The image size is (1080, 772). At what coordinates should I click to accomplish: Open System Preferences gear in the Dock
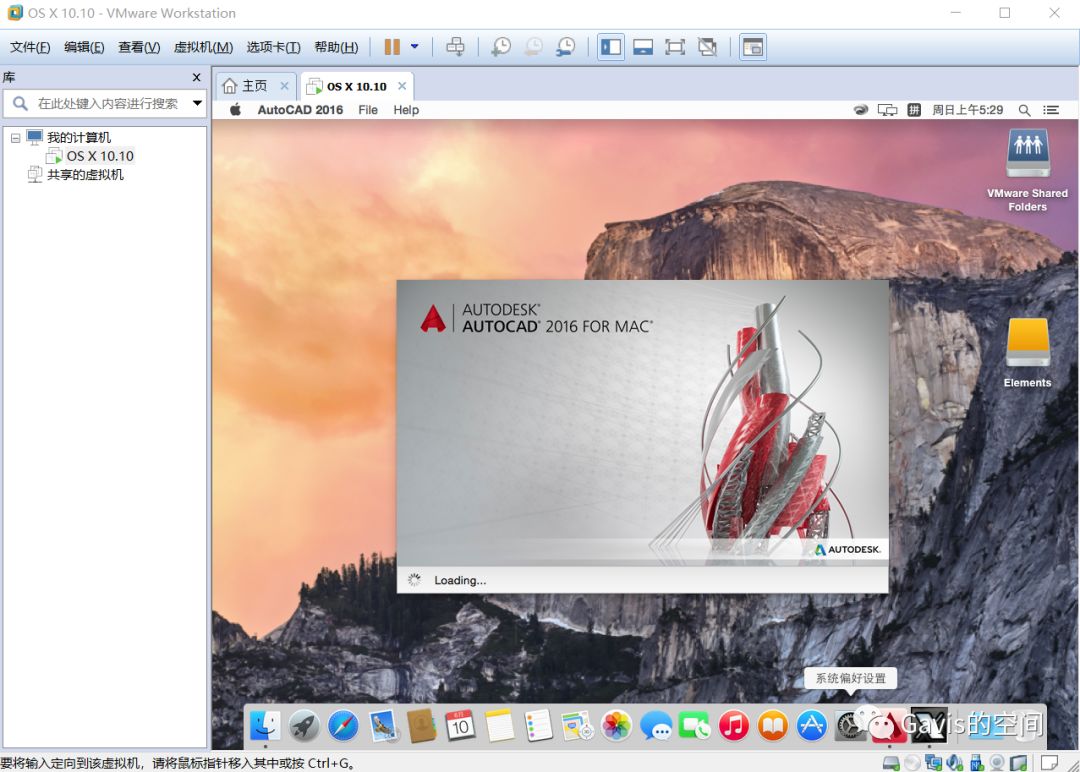click(x=850, y=726)
